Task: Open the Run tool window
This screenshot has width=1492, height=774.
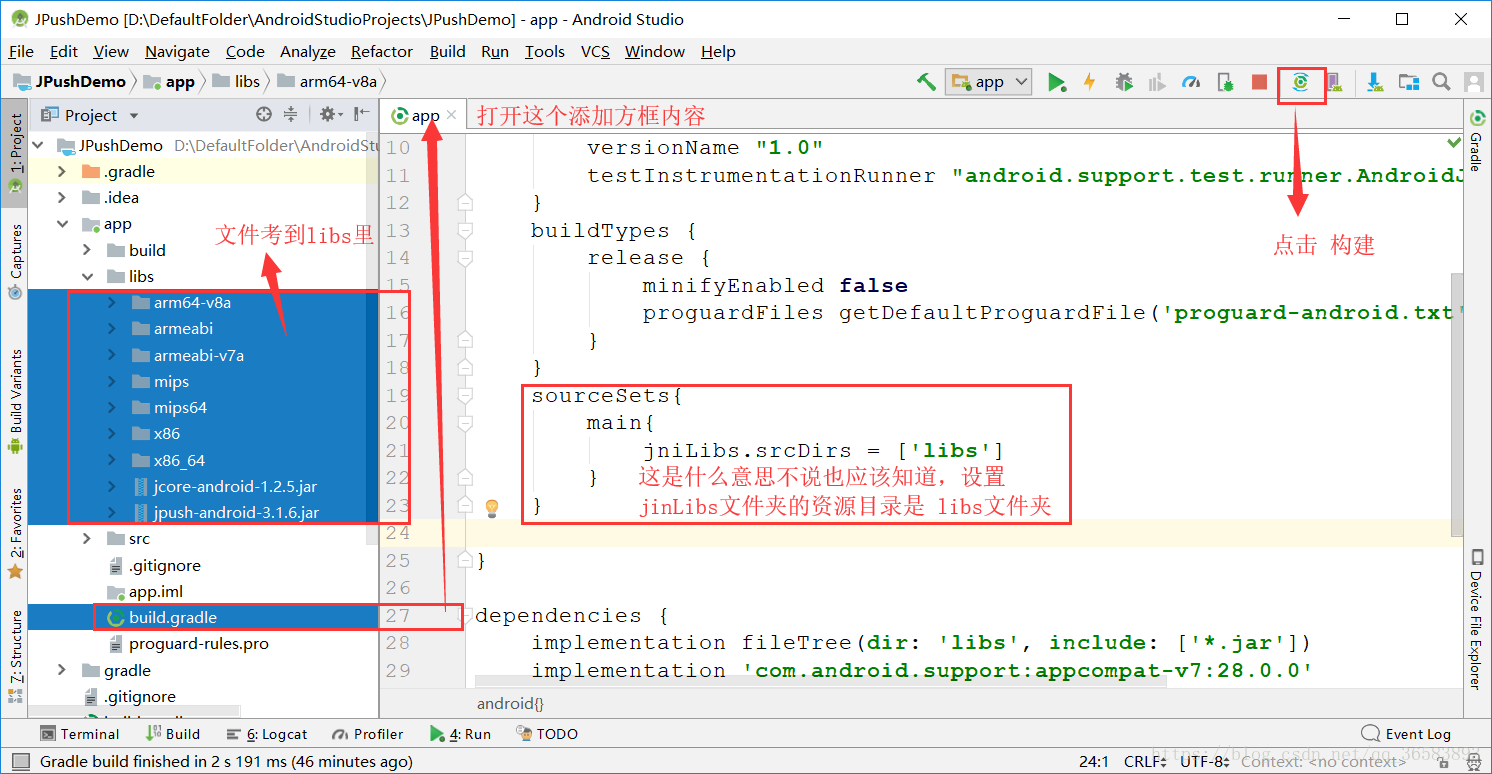Action: [460, 734]
